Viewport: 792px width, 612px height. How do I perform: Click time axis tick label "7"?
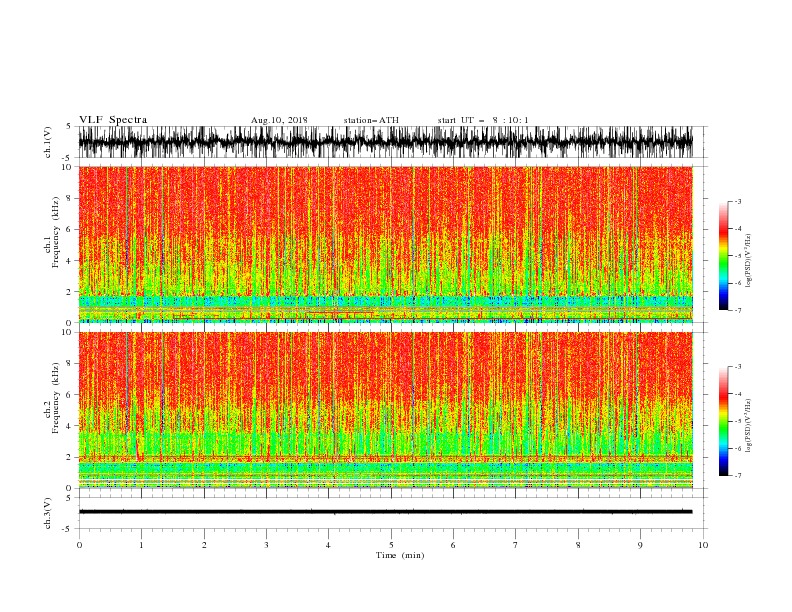click(516, 545)
